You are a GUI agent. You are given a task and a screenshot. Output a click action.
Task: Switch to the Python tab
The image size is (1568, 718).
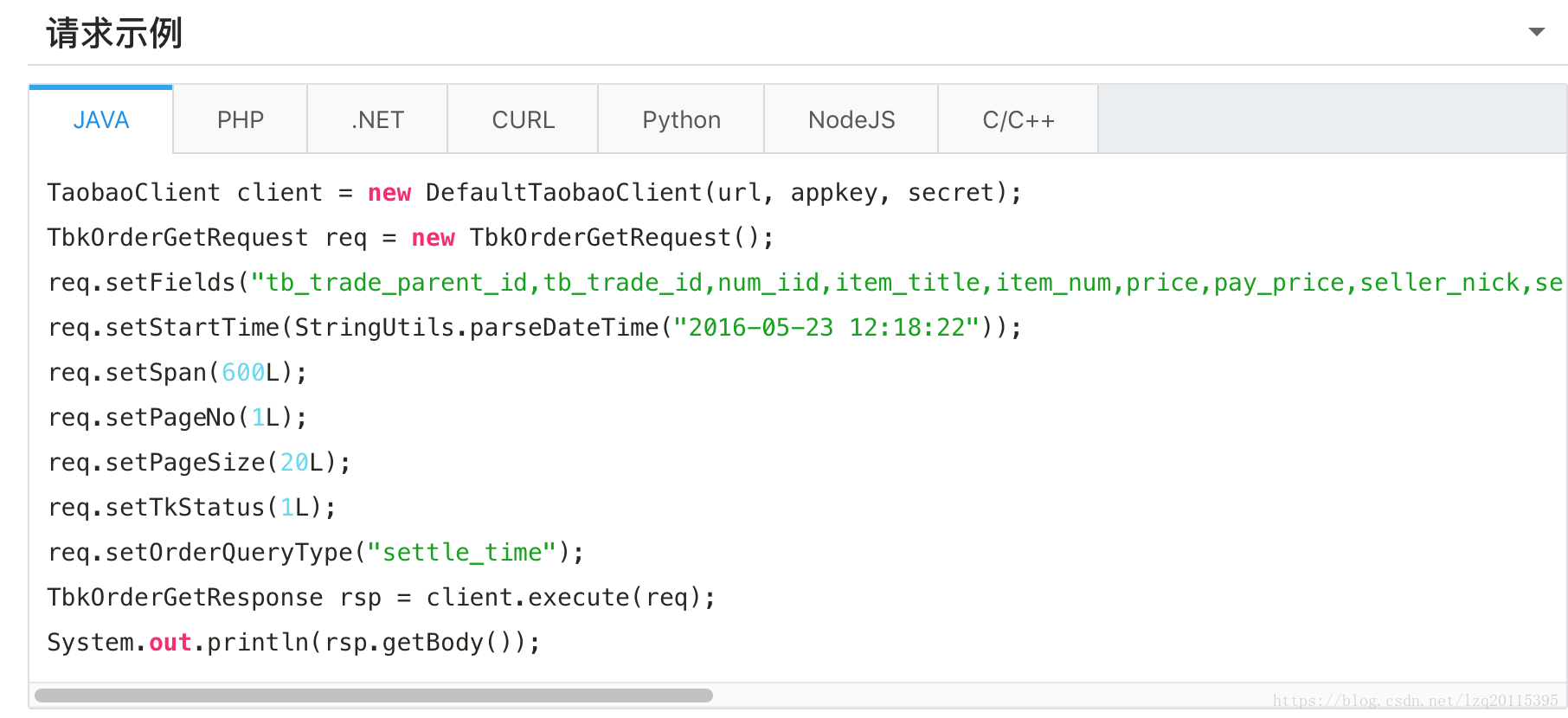point(682,119)
